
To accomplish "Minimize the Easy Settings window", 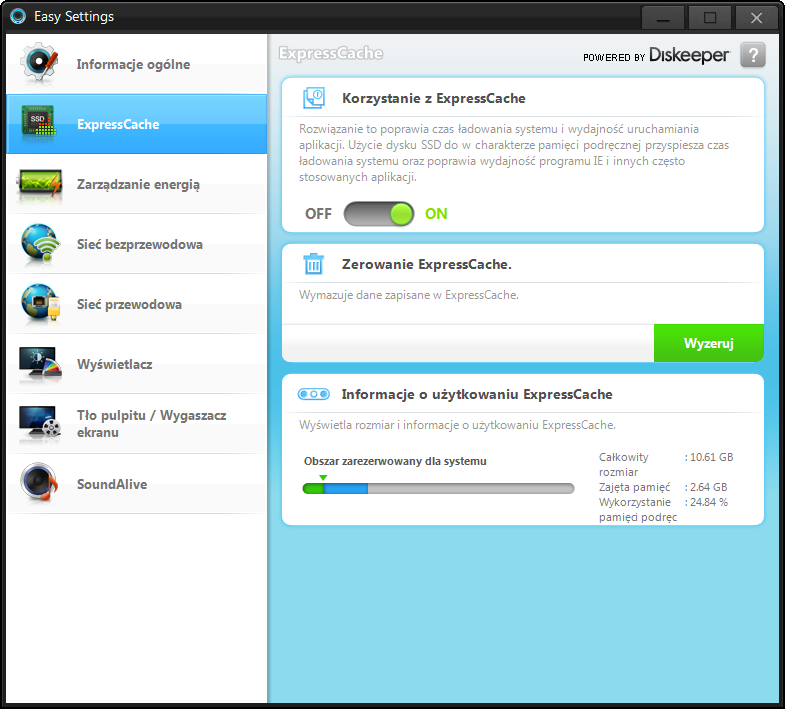I will (663, 18).
